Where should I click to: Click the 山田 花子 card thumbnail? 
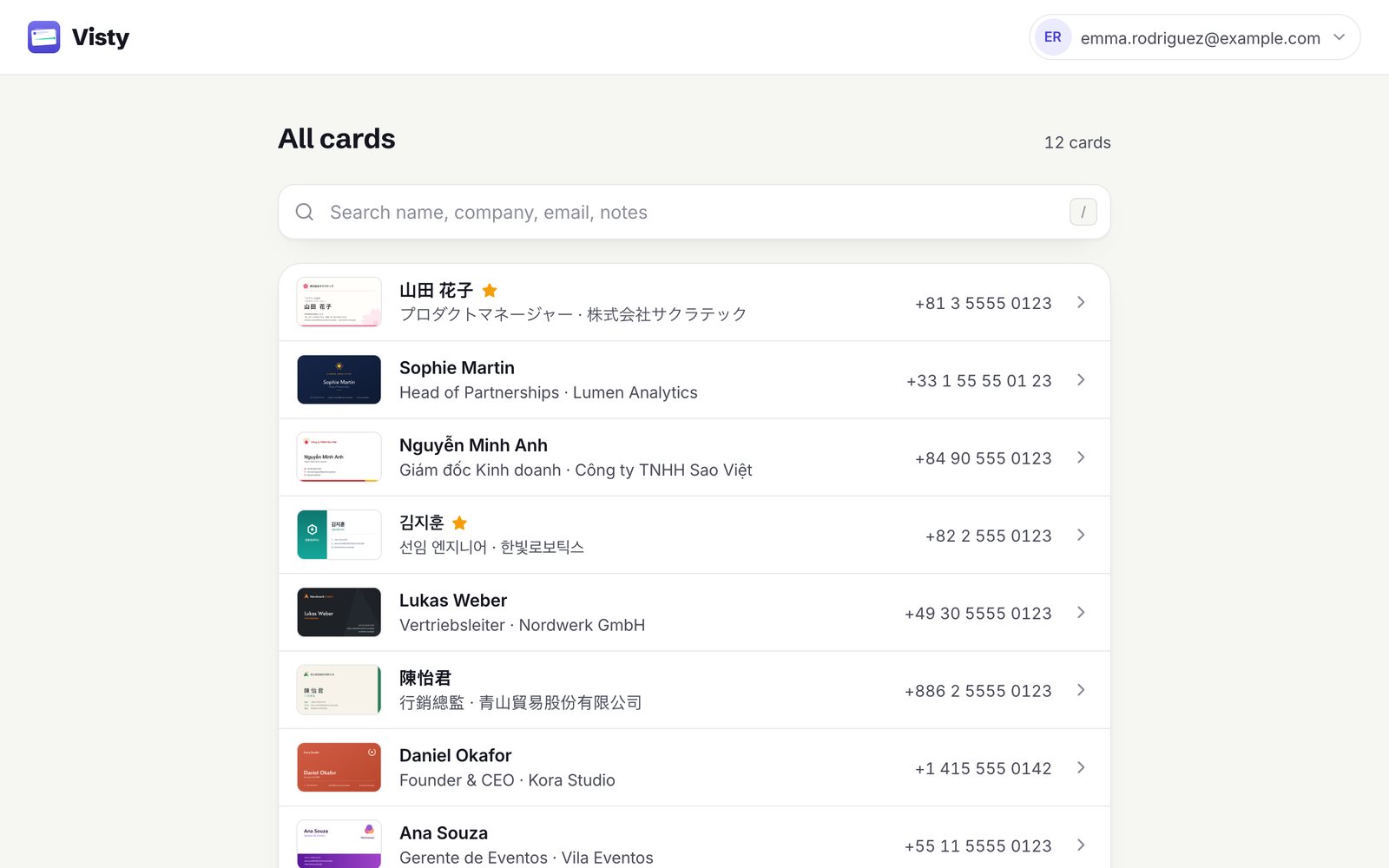coord(339,302)
